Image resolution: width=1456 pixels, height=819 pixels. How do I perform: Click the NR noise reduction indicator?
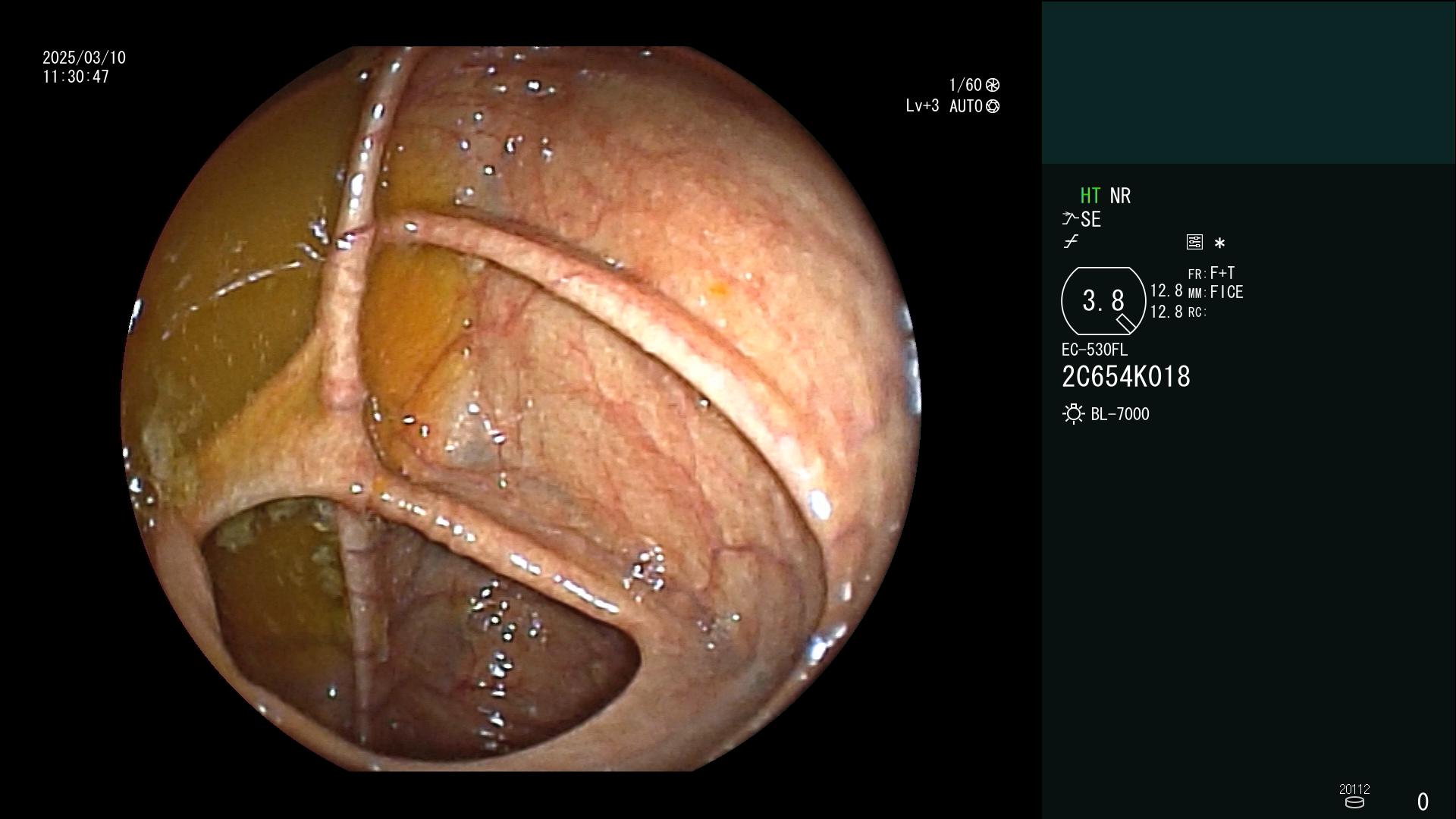(x=1120, y=196)
